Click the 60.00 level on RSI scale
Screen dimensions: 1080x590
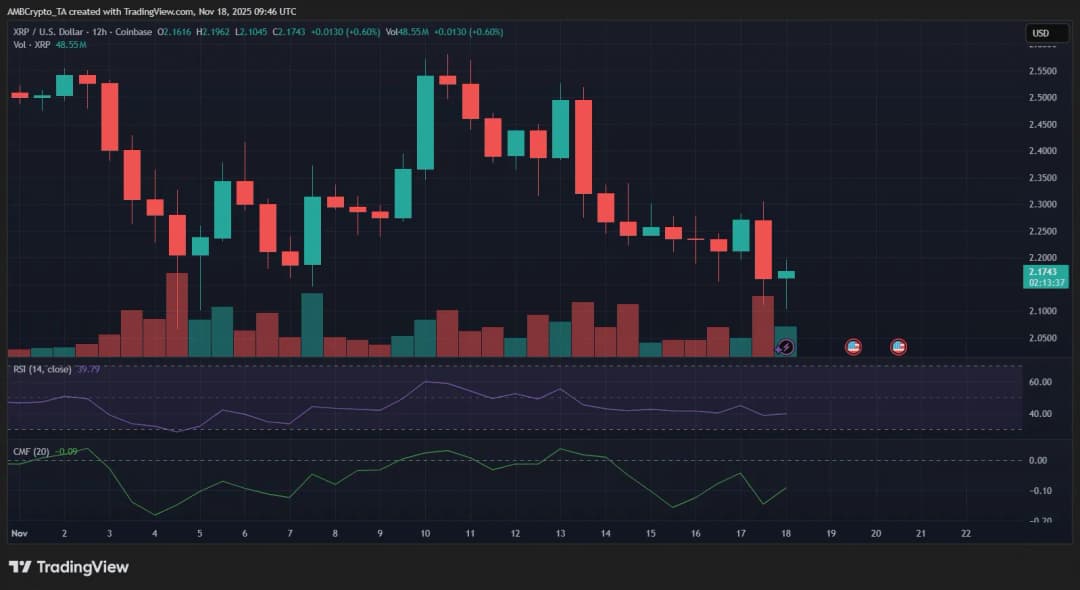tap(1037, 382)
